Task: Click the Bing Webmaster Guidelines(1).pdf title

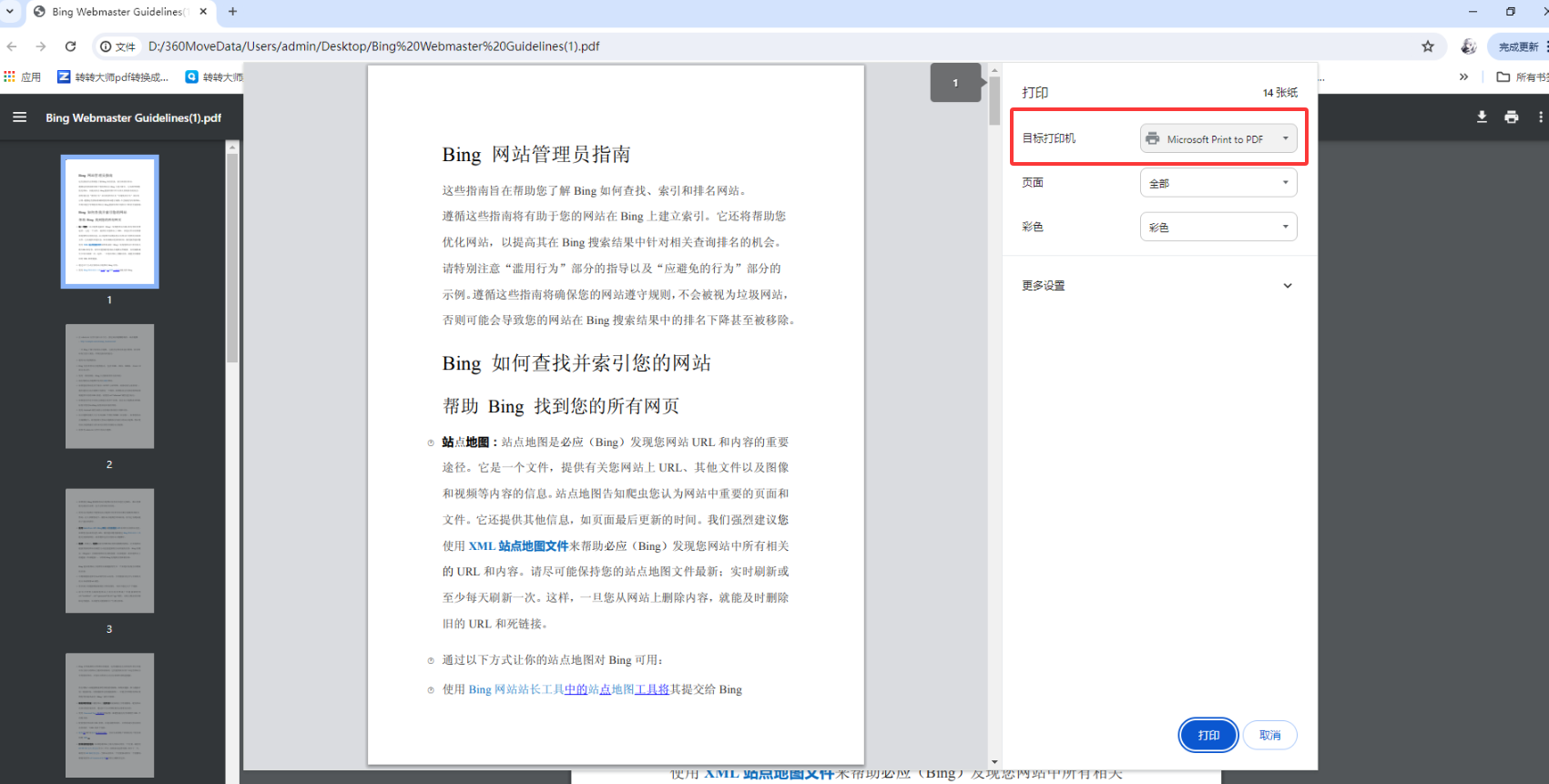Action: (134, 117)
